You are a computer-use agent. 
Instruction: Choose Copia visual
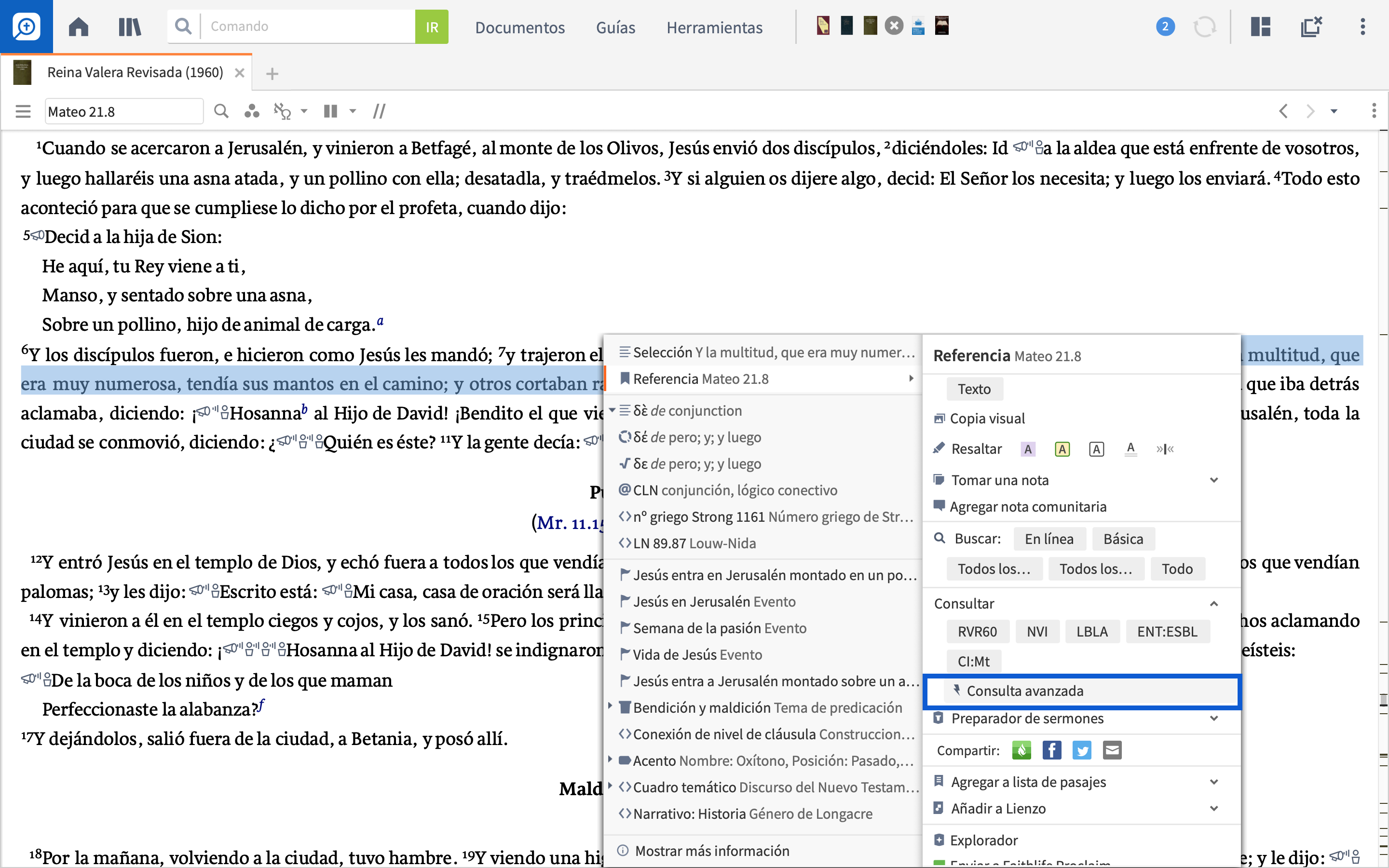pyautogui.click(x=987, y=419)
